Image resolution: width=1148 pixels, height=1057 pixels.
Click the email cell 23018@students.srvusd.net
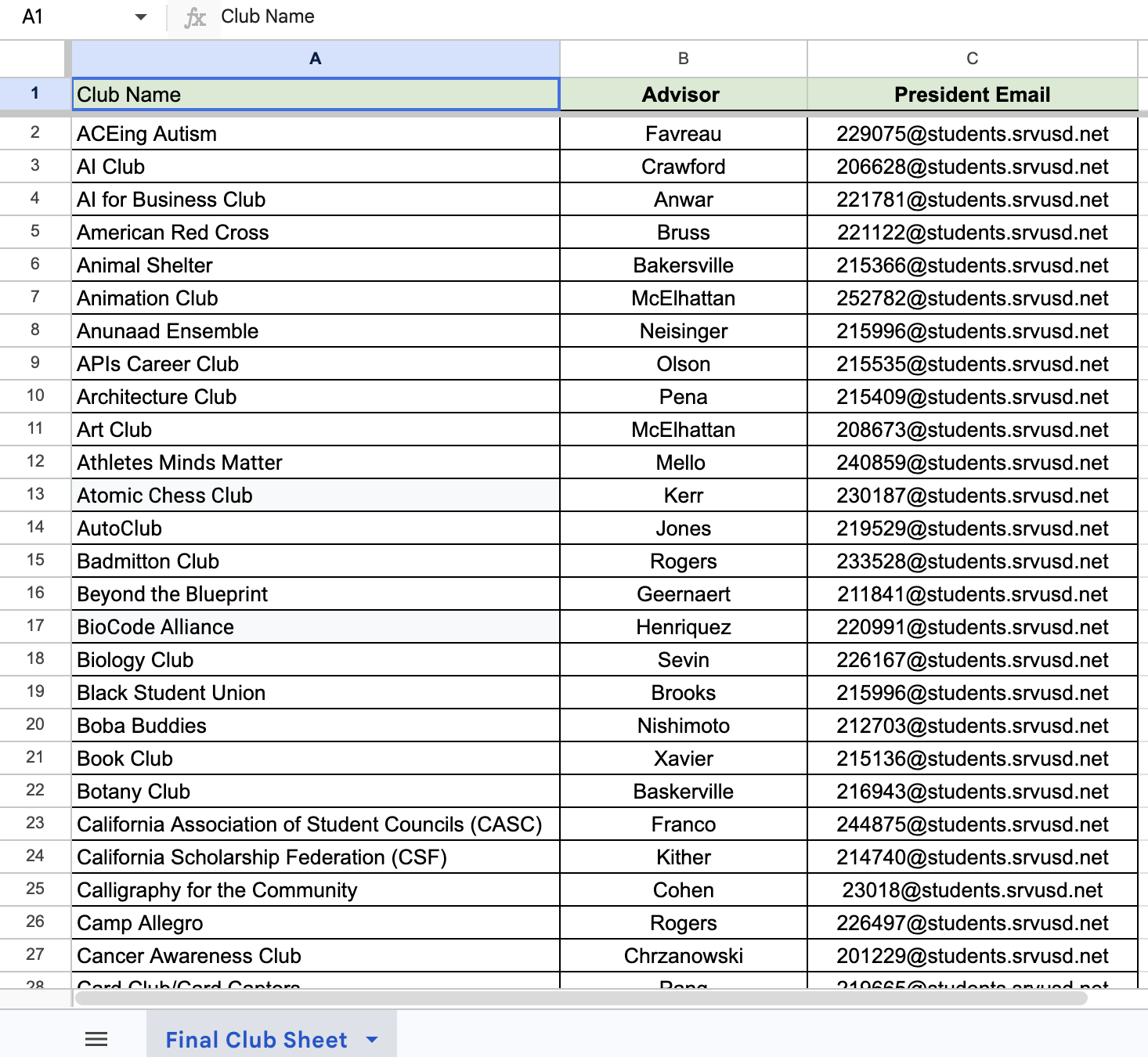(x=973, y=890)
